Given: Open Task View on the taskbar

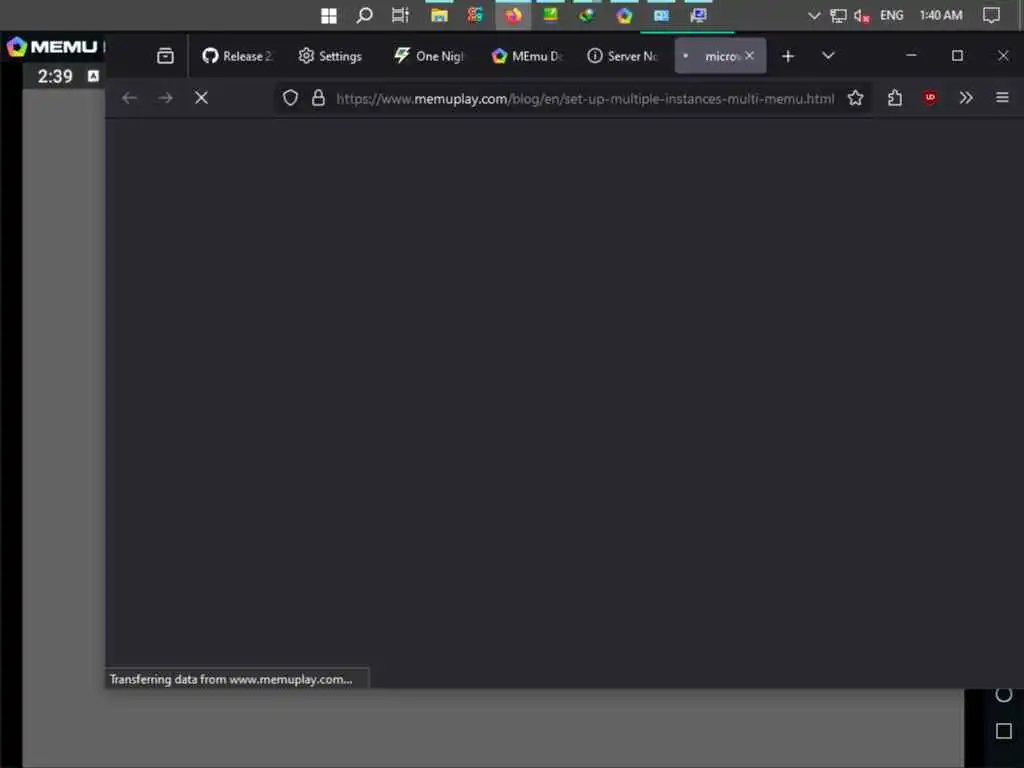Looking at the screenshot, I should point(400,15).
